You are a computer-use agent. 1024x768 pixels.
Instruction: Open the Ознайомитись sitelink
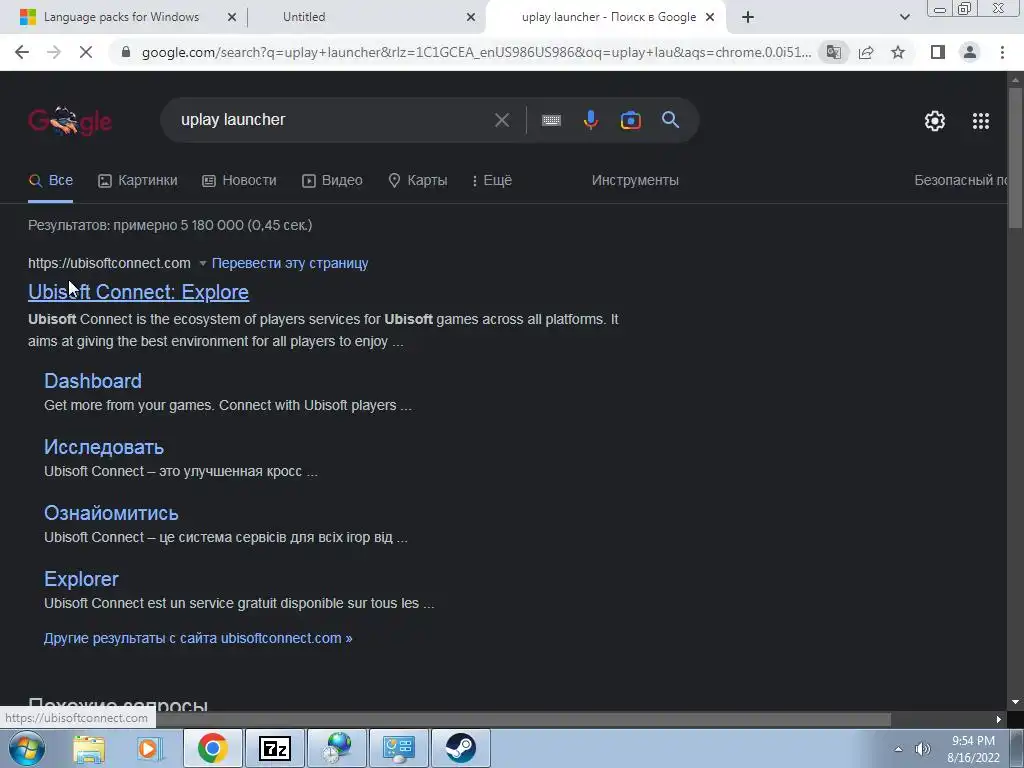(111, 513)
